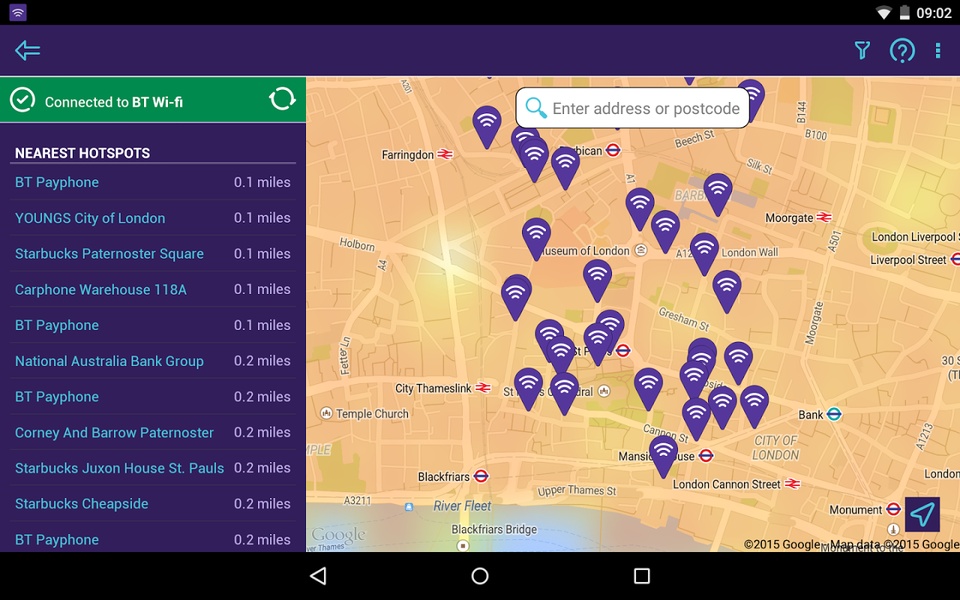Screen dimensions: 960x600
Task: Open National Australia Bank Group hotspot
Action: tap(152, 361)
